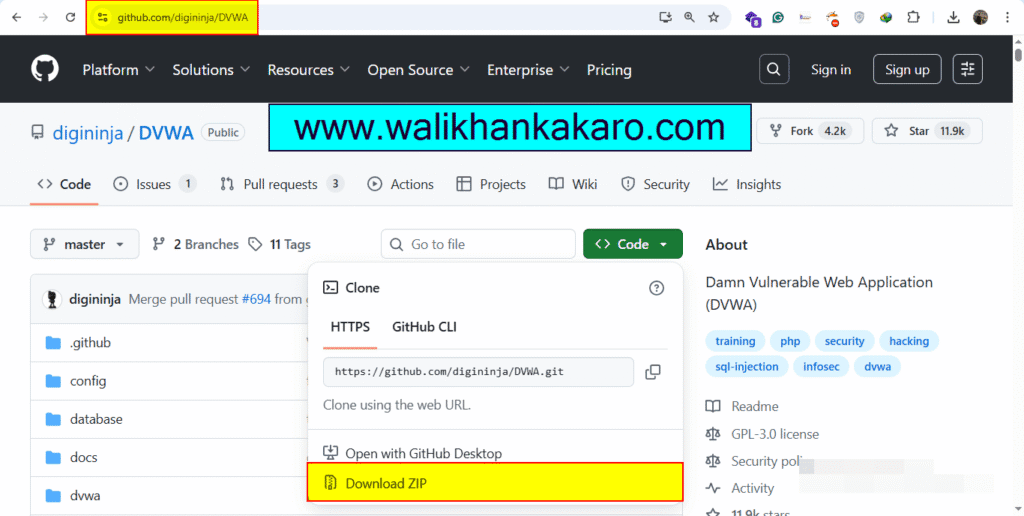Star the repository with Star button
This screenshot has height=516, width=1024.
927,131
